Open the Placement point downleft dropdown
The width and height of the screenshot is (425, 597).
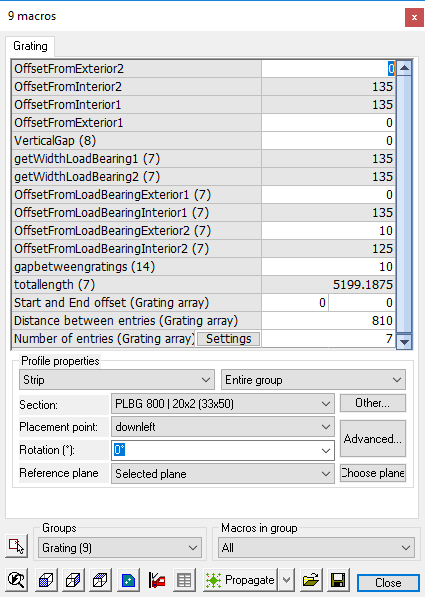click(223, 427)
